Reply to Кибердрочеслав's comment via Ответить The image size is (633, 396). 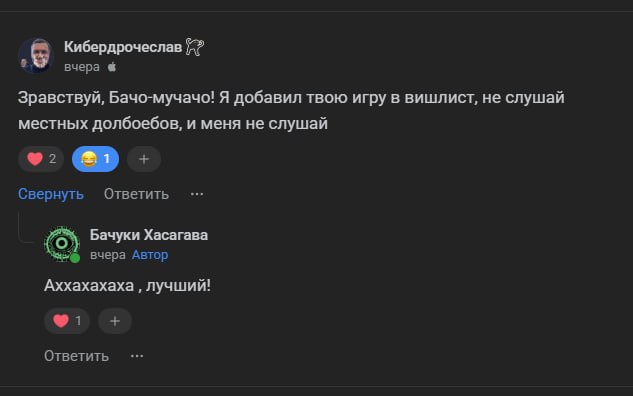[136, 194]
